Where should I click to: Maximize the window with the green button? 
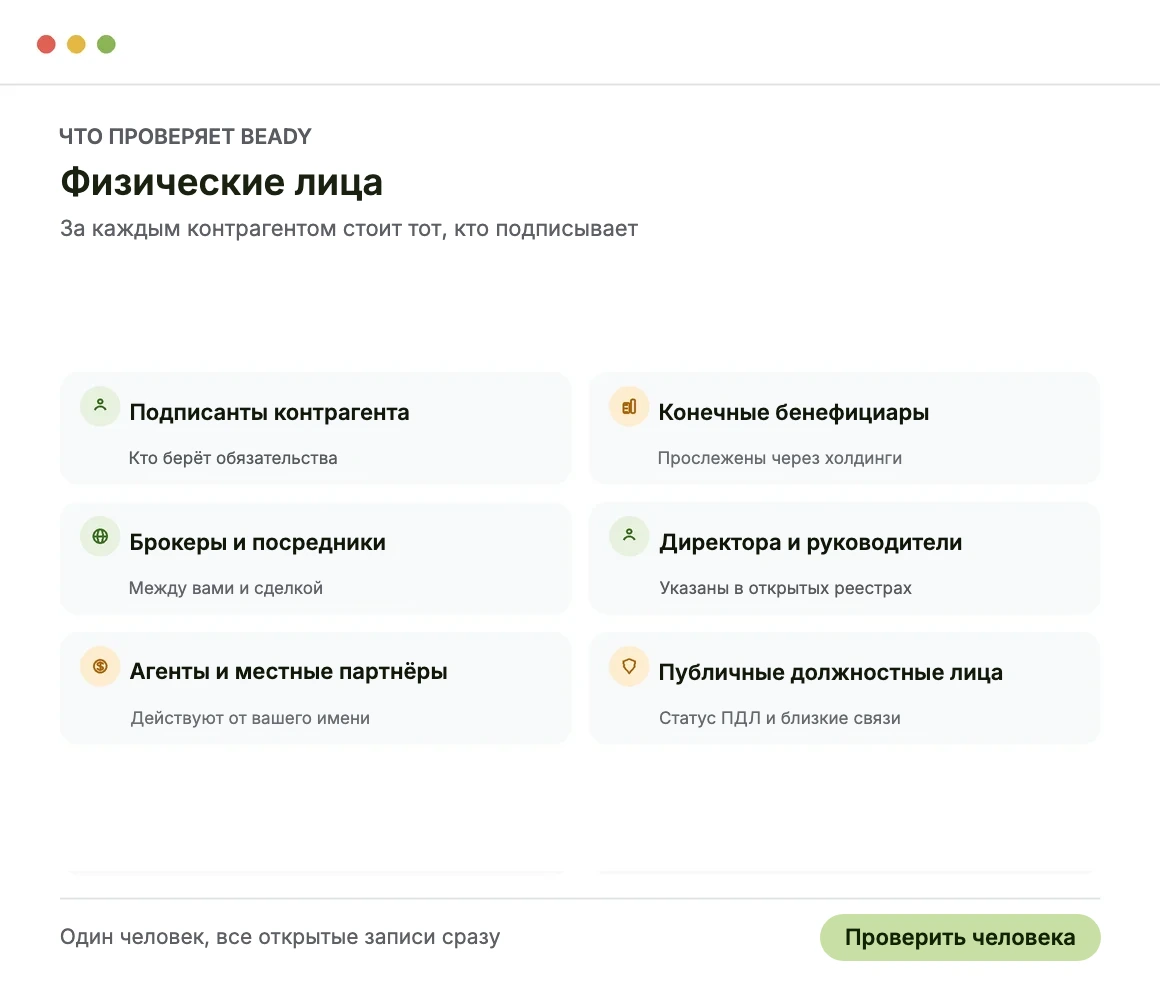[107, 44]
